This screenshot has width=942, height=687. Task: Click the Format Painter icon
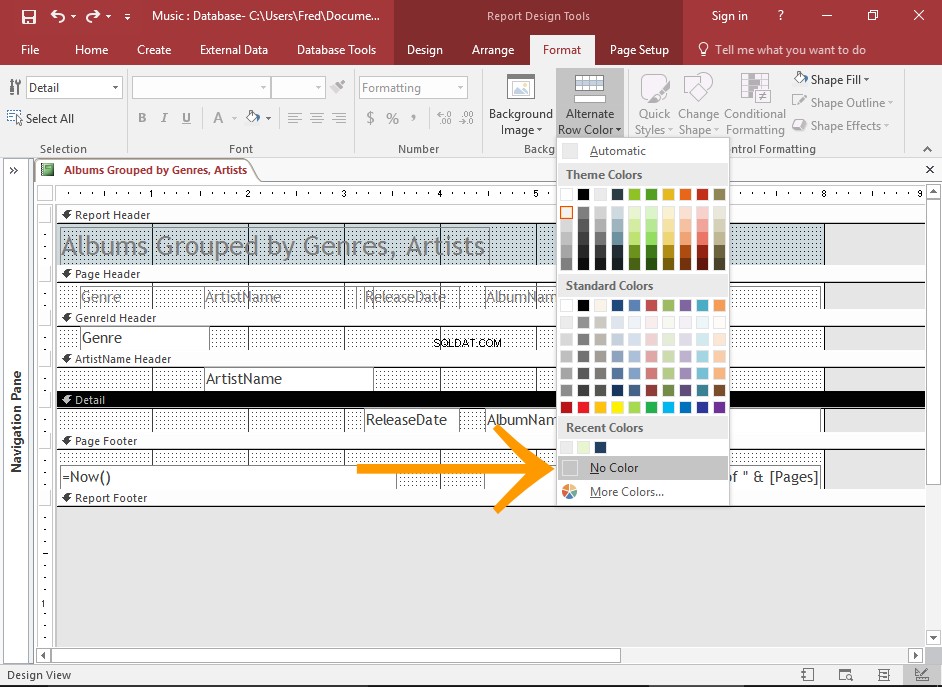click(x=338, y=86)
